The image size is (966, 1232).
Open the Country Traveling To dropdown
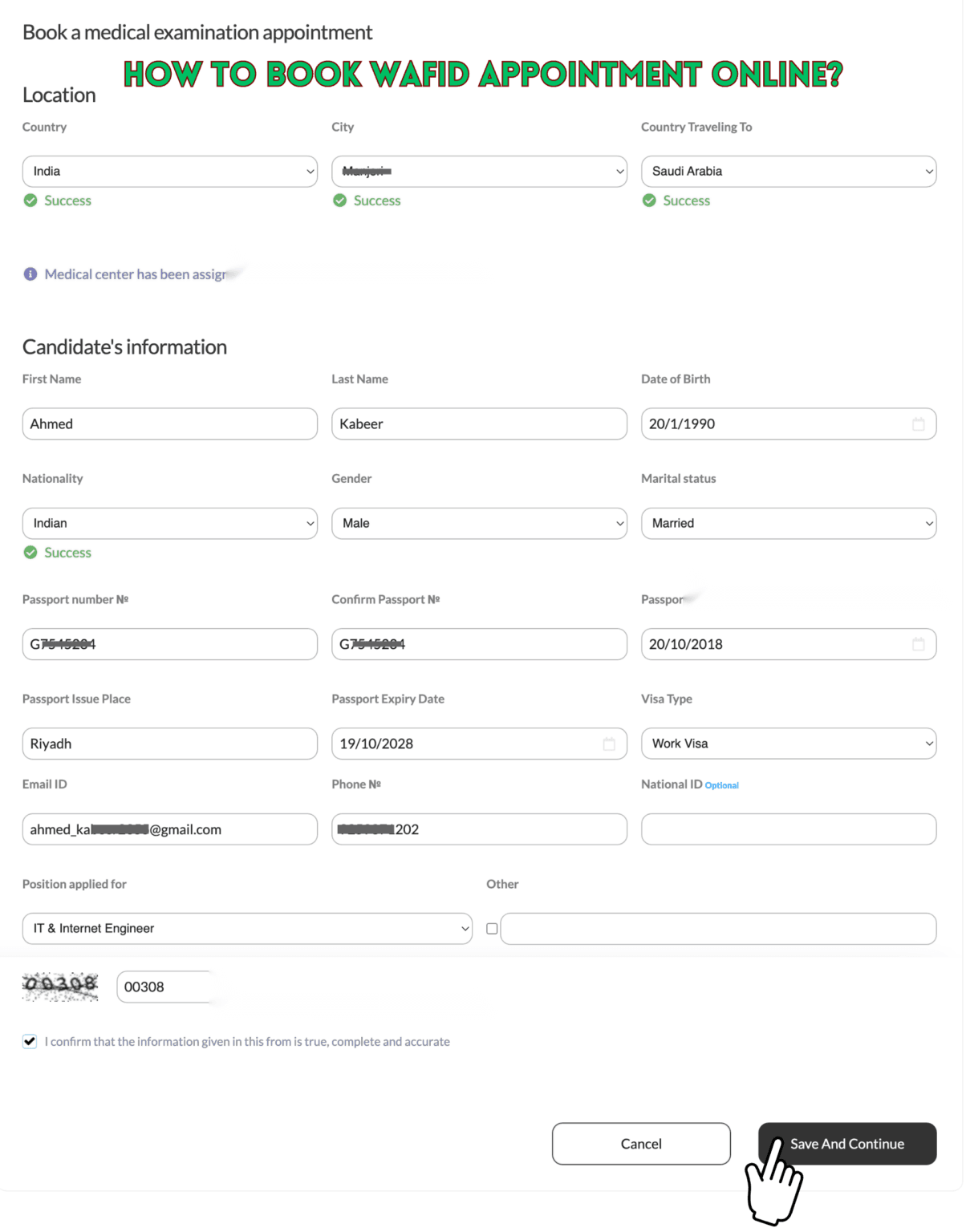(x=789, y=172)
